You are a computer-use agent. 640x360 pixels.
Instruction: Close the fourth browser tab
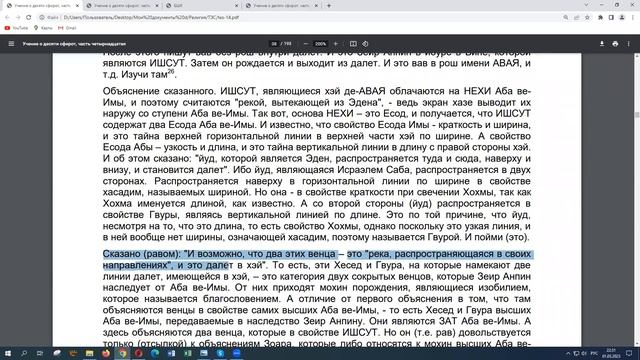316,6
